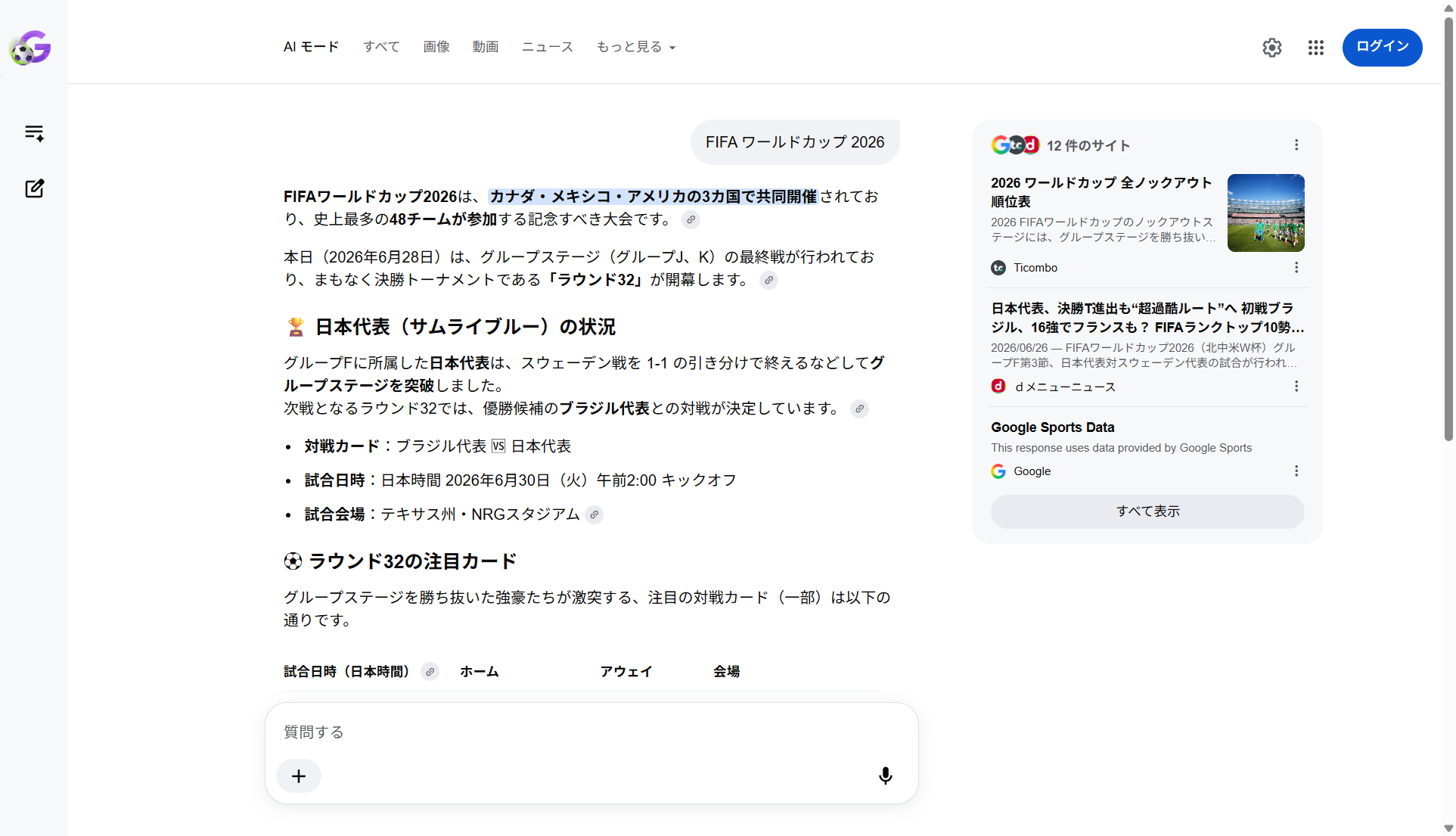
Task: Click the 対戦カード bullet line
Action: pyautogui.click(x=437, y=446)
